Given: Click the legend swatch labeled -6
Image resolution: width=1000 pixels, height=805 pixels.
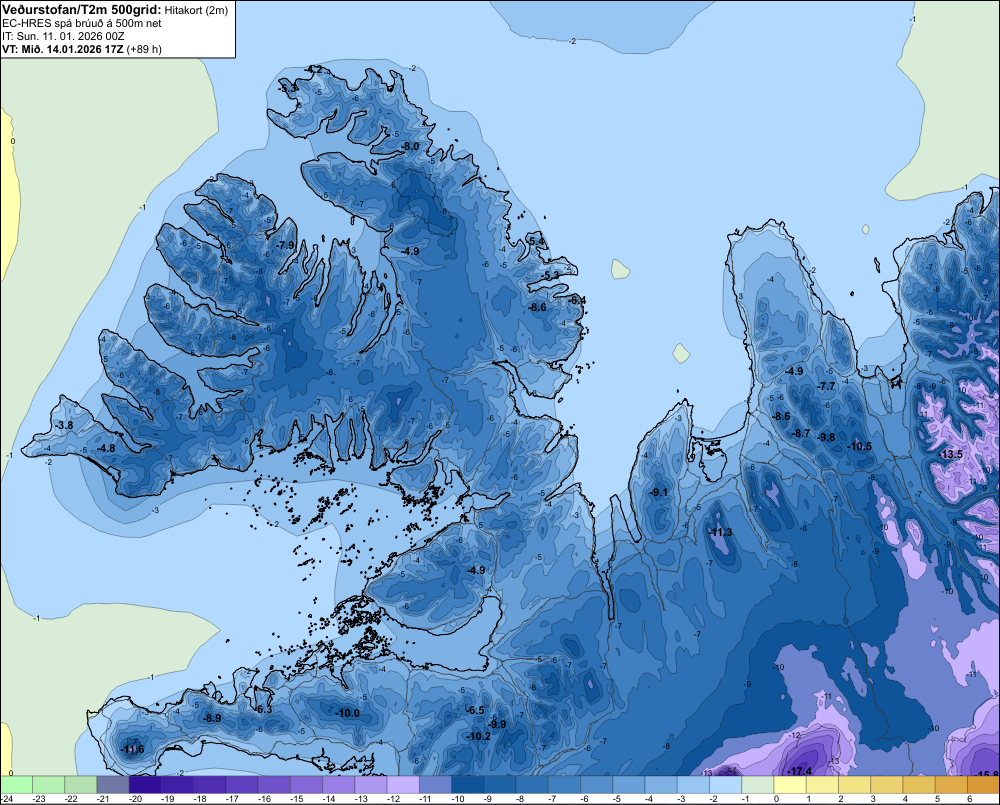Looking at the screenshot, I should (x=596, y=784).
